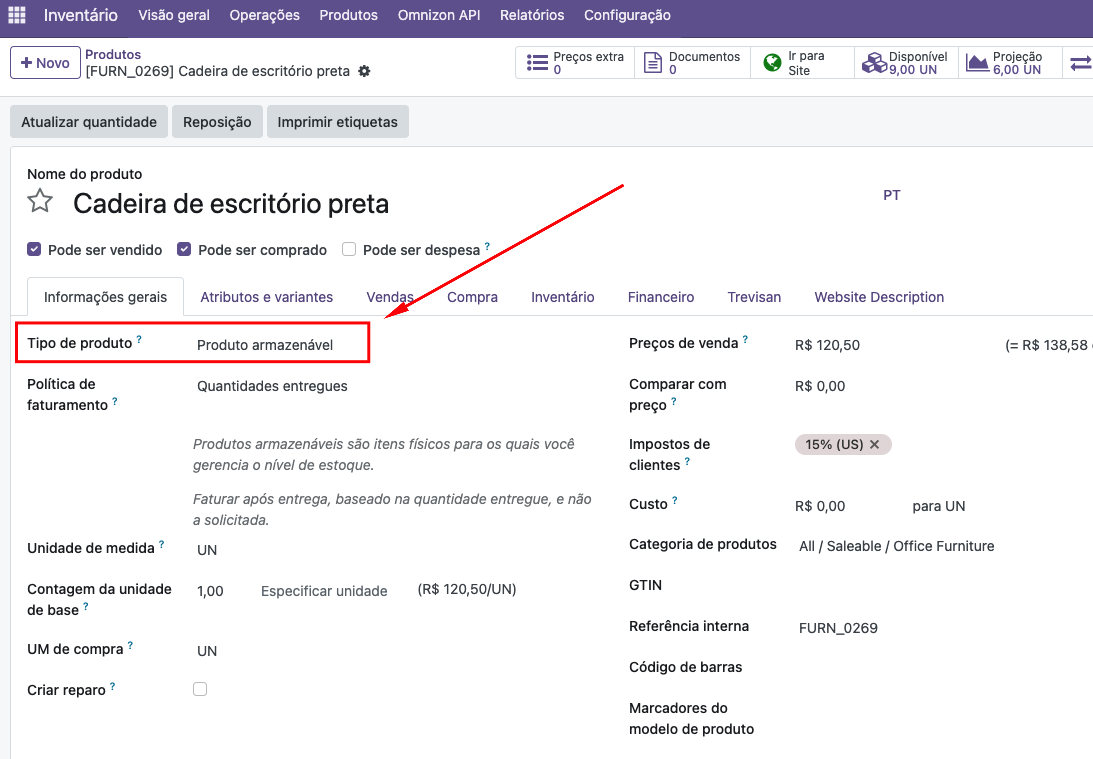Click the Novo button

(45, 63)
